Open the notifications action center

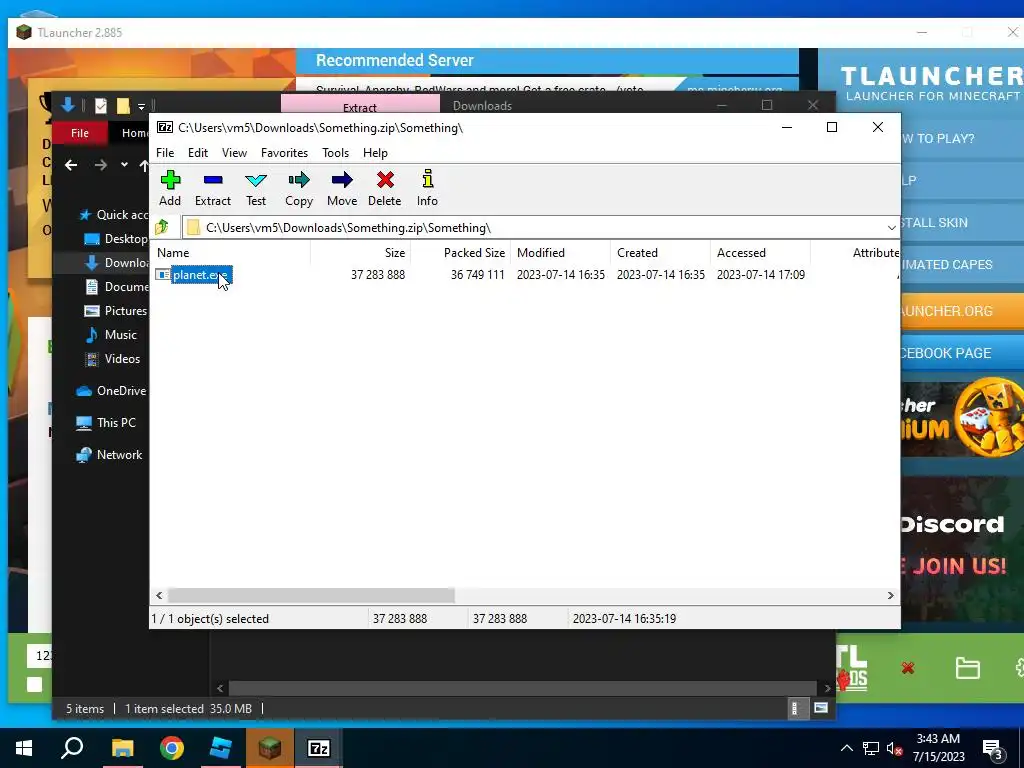click(x=993, y=750)
